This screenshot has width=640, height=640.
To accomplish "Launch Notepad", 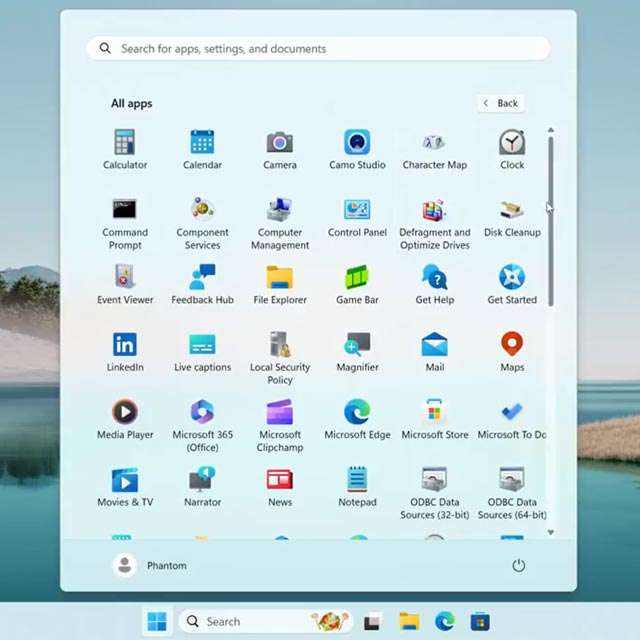I will (x=357, y=487).
